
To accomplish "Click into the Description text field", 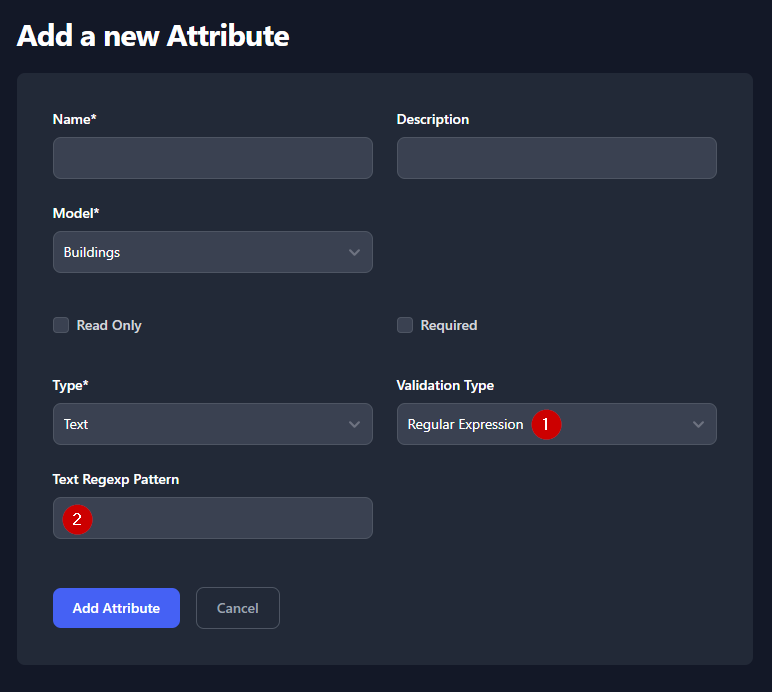I will click(x=556, y=158).
